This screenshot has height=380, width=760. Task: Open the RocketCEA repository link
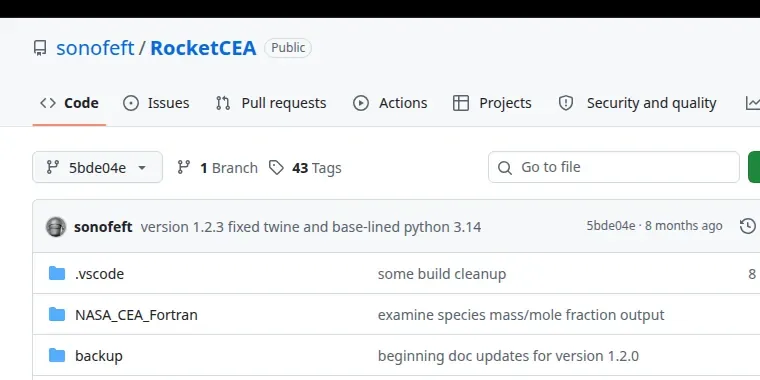click(203, 48)
